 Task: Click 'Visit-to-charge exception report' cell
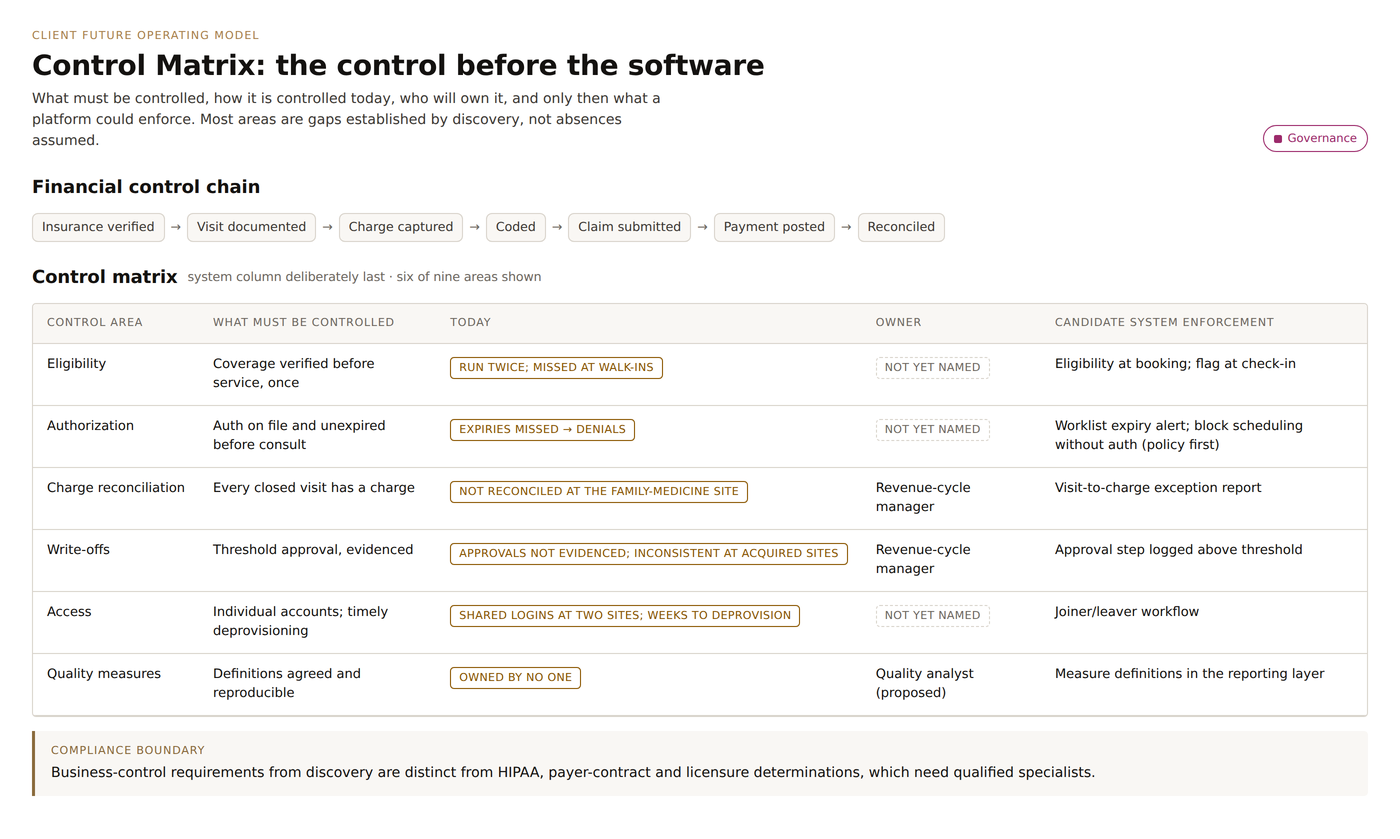click(1158, 488)
